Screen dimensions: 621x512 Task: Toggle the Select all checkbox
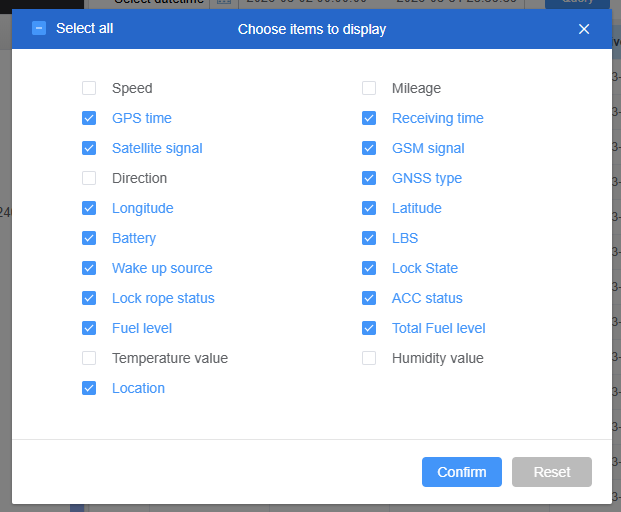tap(39, 28)
